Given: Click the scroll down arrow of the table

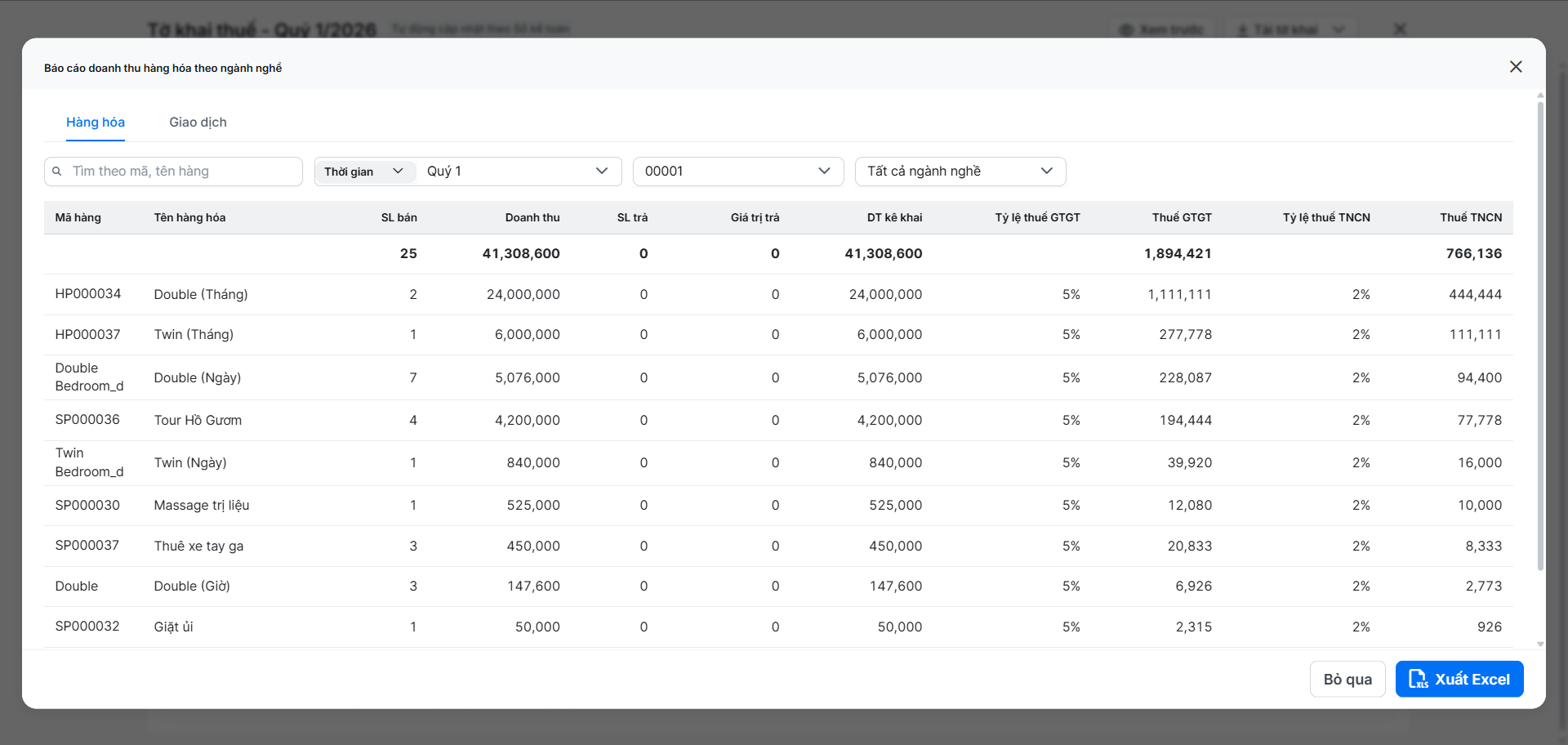Looking at the screenshot, I should (1540, 645).
